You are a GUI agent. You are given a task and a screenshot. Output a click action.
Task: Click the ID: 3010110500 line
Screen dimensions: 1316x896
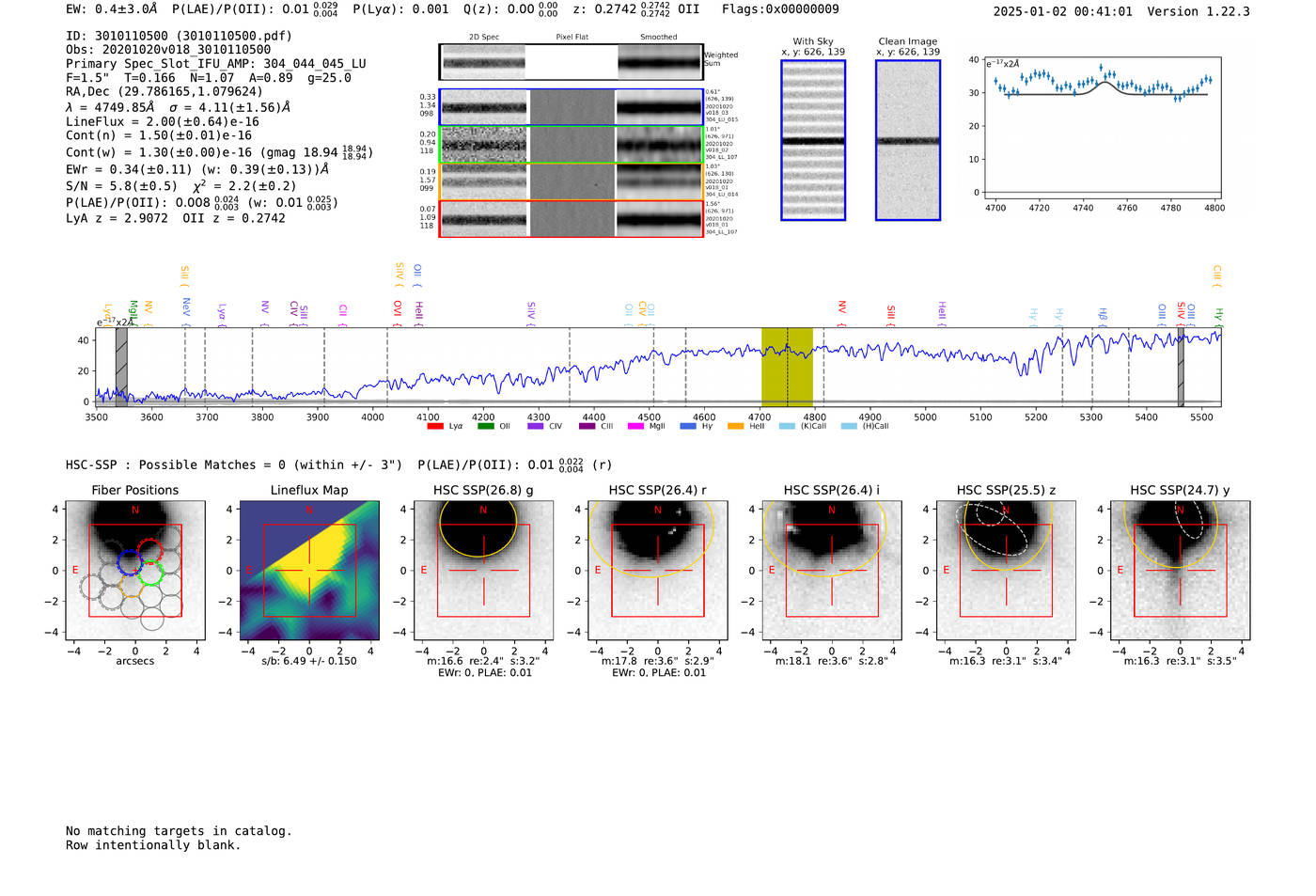pyautogui.click(x=179, y=36)
